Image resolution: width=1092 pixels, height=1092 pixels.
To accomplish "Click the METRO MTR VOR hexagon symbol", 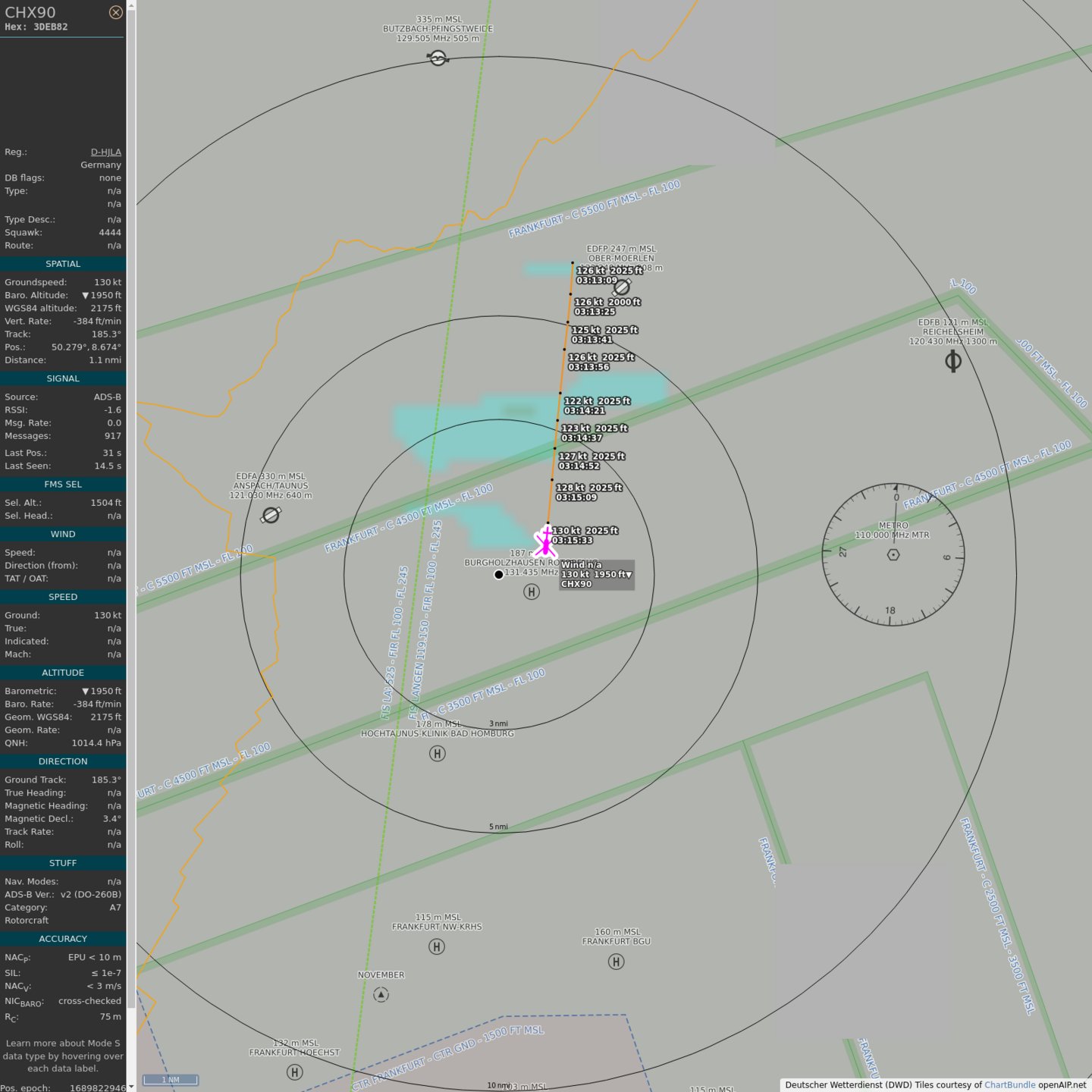I will (893, 555).
